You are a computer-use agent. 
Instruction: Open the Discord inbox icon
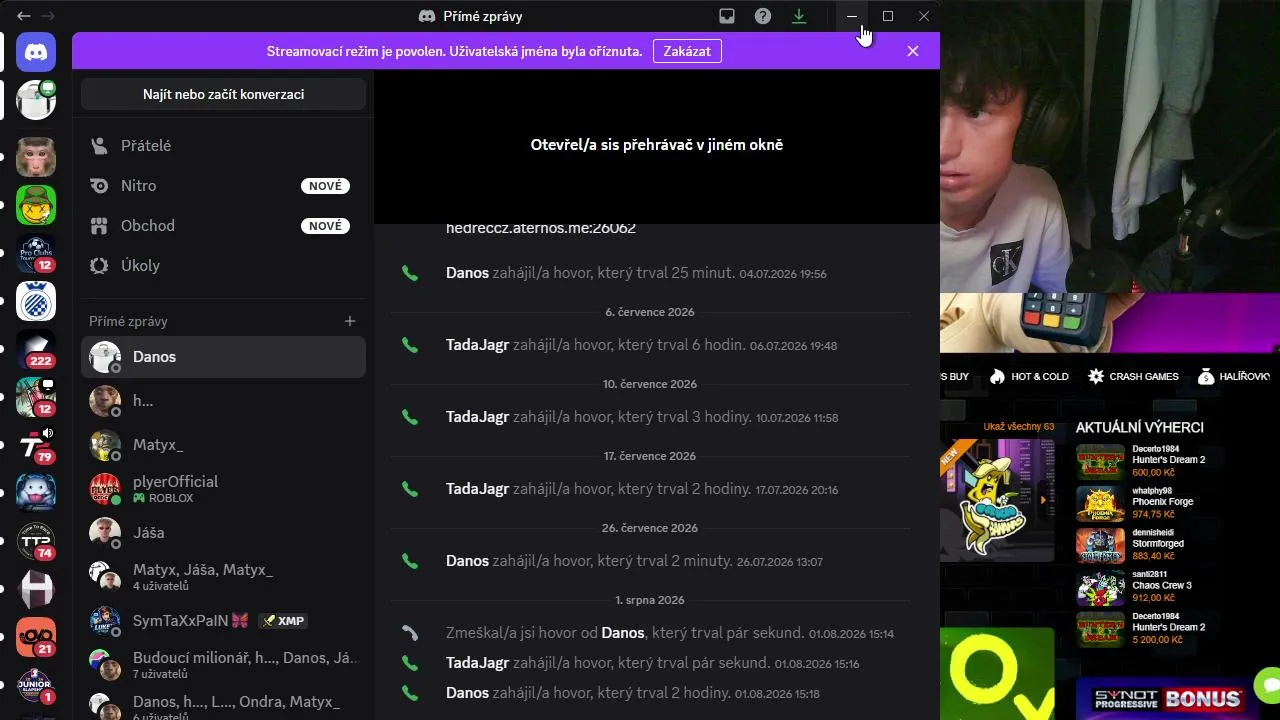727,16
